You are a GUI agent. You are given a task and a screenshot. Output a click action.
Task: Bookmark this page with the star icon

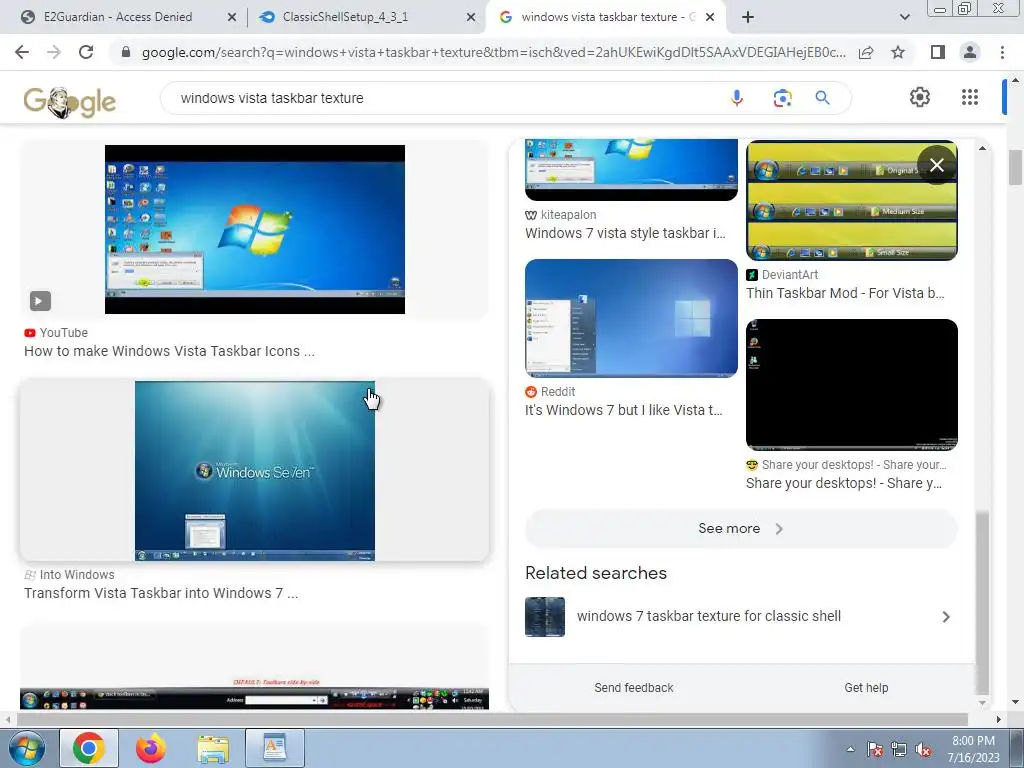tap(898, 52)
